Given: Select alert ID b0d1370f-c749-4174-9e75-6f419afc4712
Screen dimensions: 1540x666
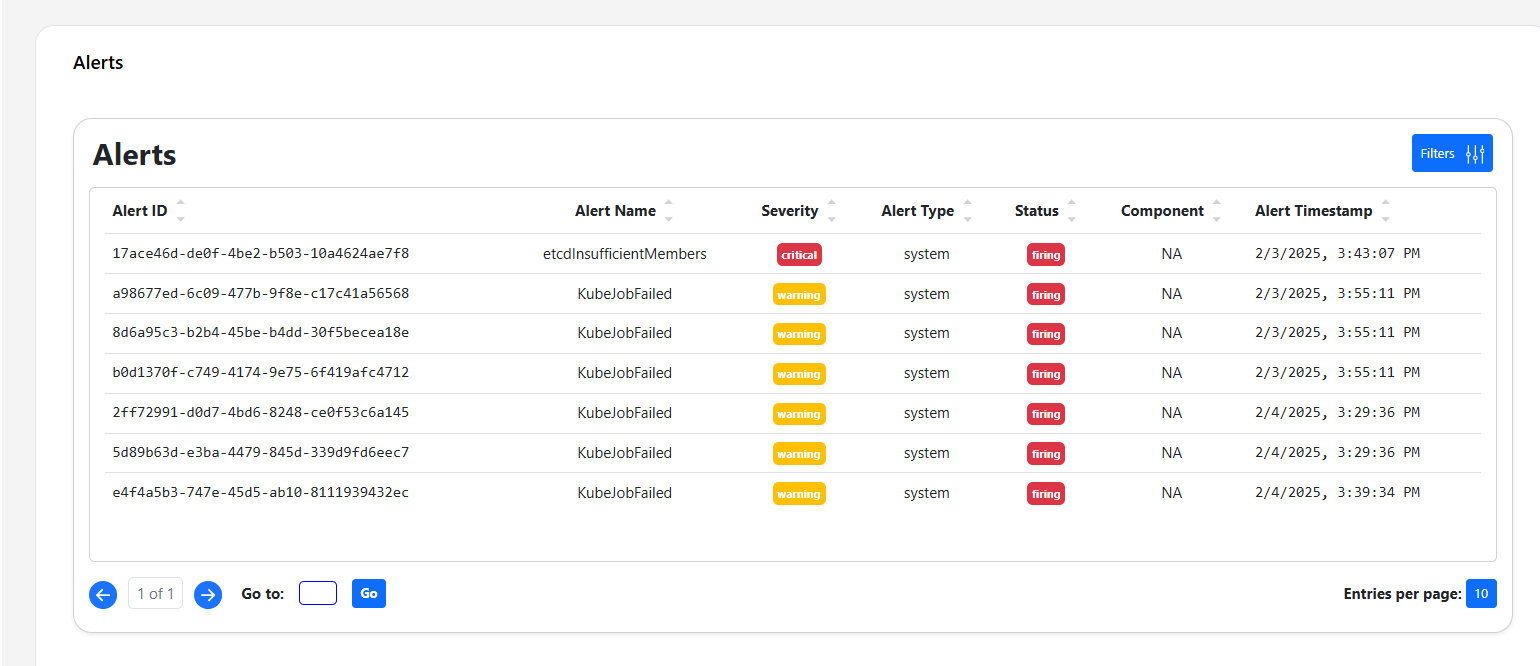Looking at the screenshot, I should [x=261, y=372].
